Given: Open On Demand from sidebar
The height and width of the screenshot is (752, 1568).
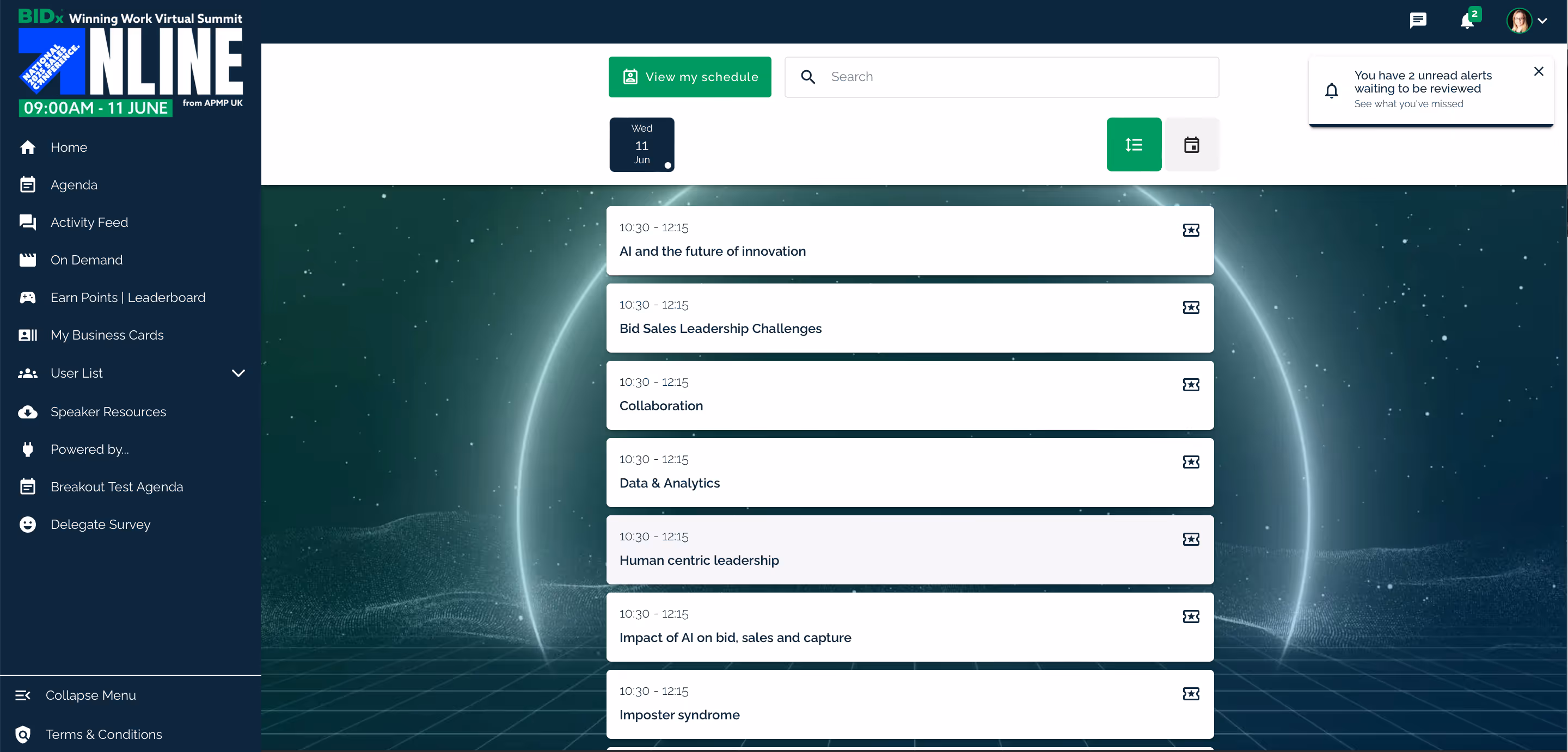Looking at the screenshot, I should tap(87, 260).
